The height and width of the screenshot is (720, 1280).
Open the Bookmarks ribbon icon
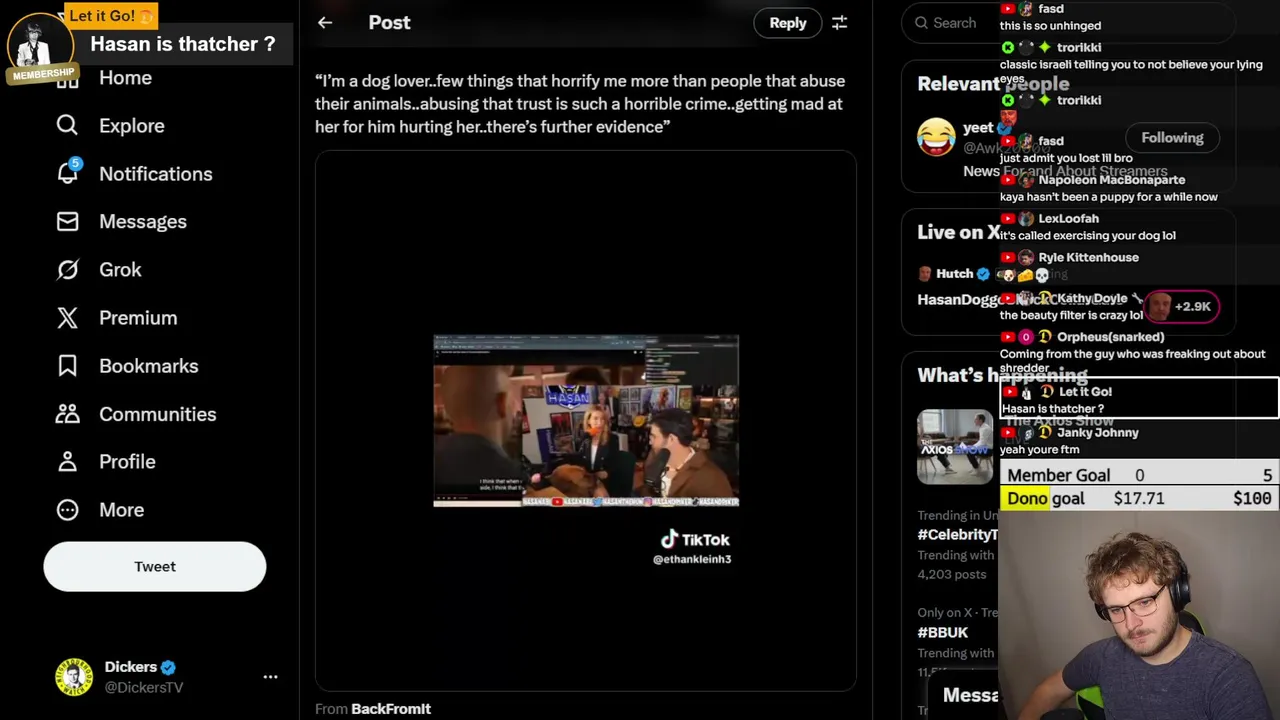click(67, 365)
